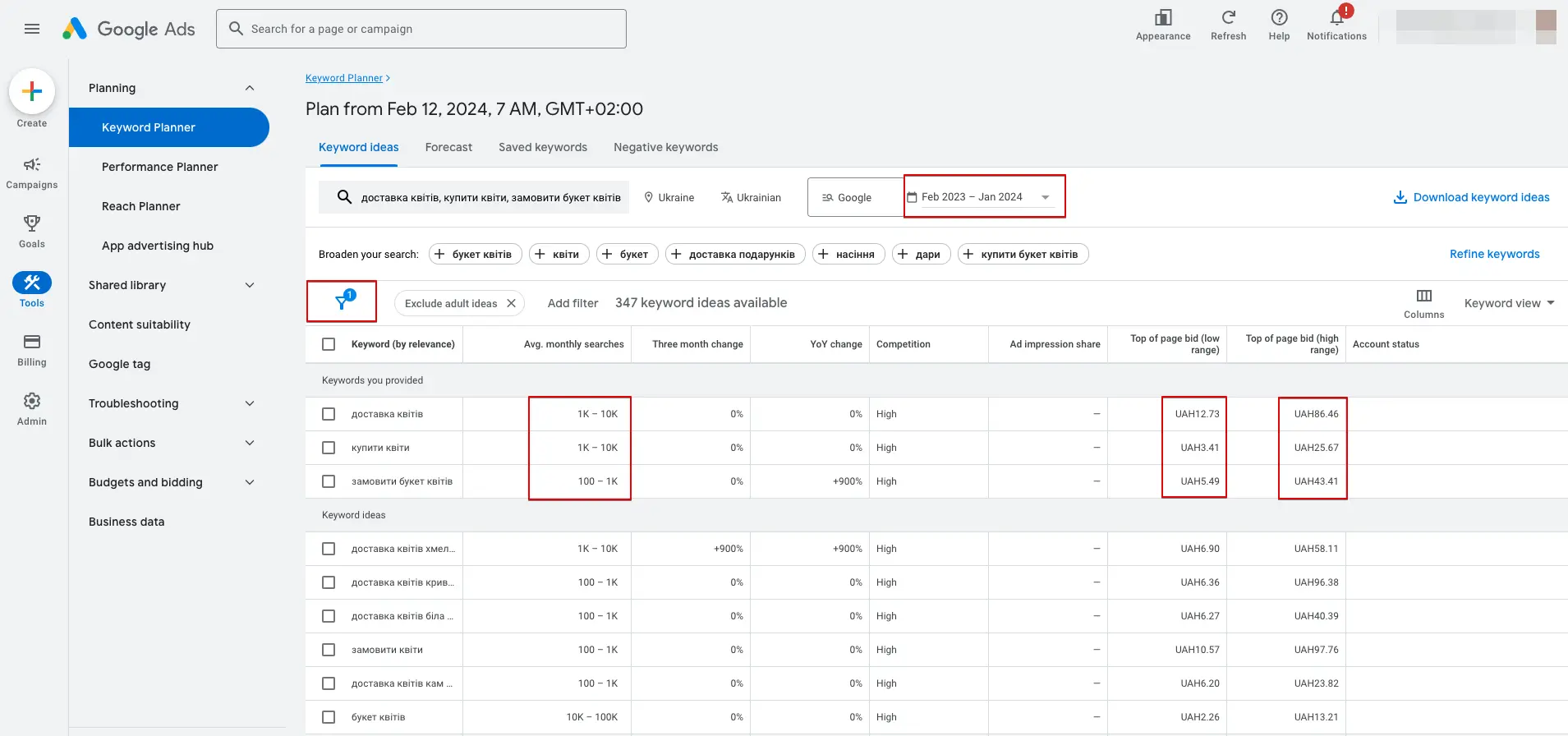Add 'насіння' suggestion chip

tap(849, 254)
